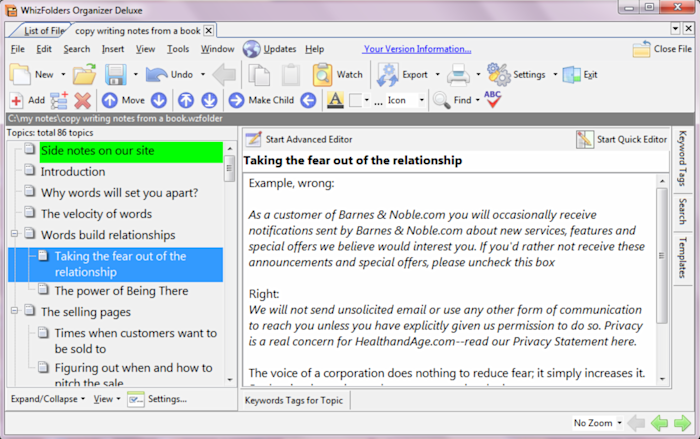Image resolution: width=700 pixels, height=439 pixels.
Task: Open the Edit menu
Action: (44, 49)
